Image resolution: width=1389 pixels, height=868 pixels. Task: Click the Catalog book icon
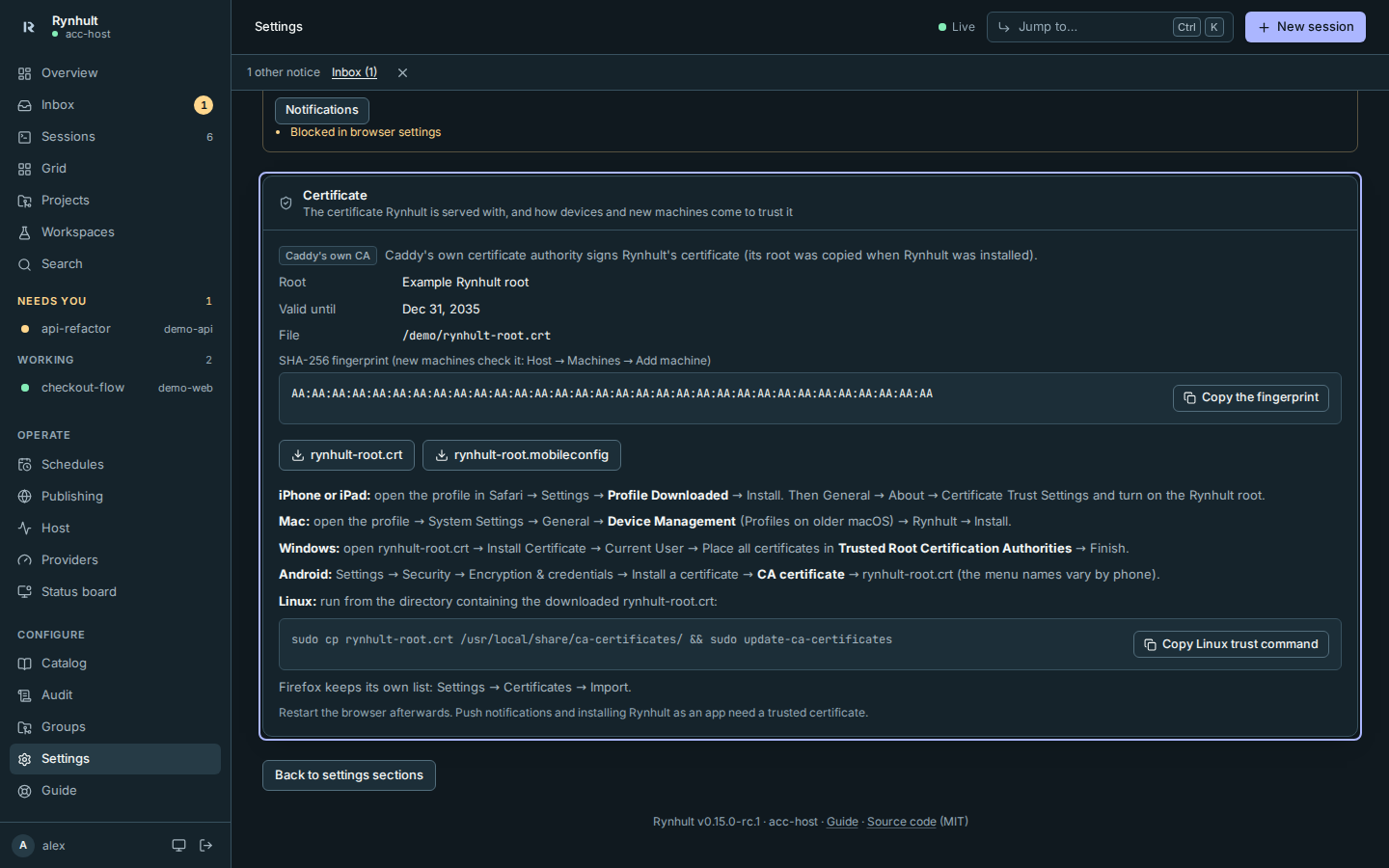point(25,664)
